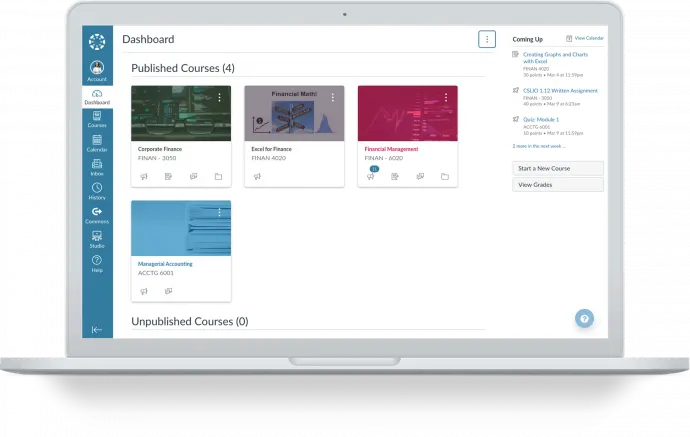This screenshot has width=690, height=437.
Task: Open CSLIO 1.12 Written Assignment item
Action: click(x=560, y=91)
